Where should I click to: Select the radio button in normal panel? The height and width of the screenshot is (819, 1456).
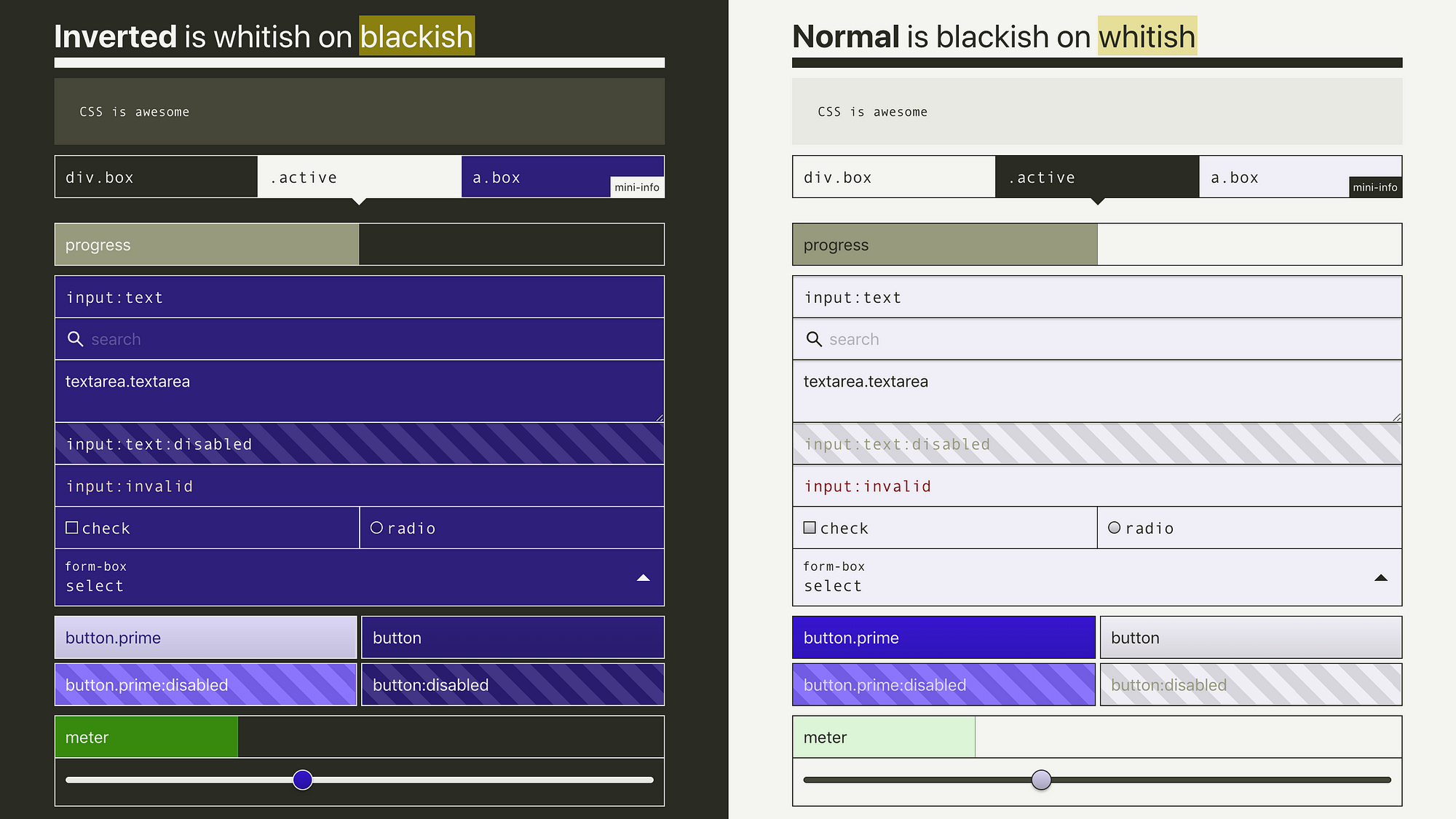pyautogui.click(x=1113, y=527)
